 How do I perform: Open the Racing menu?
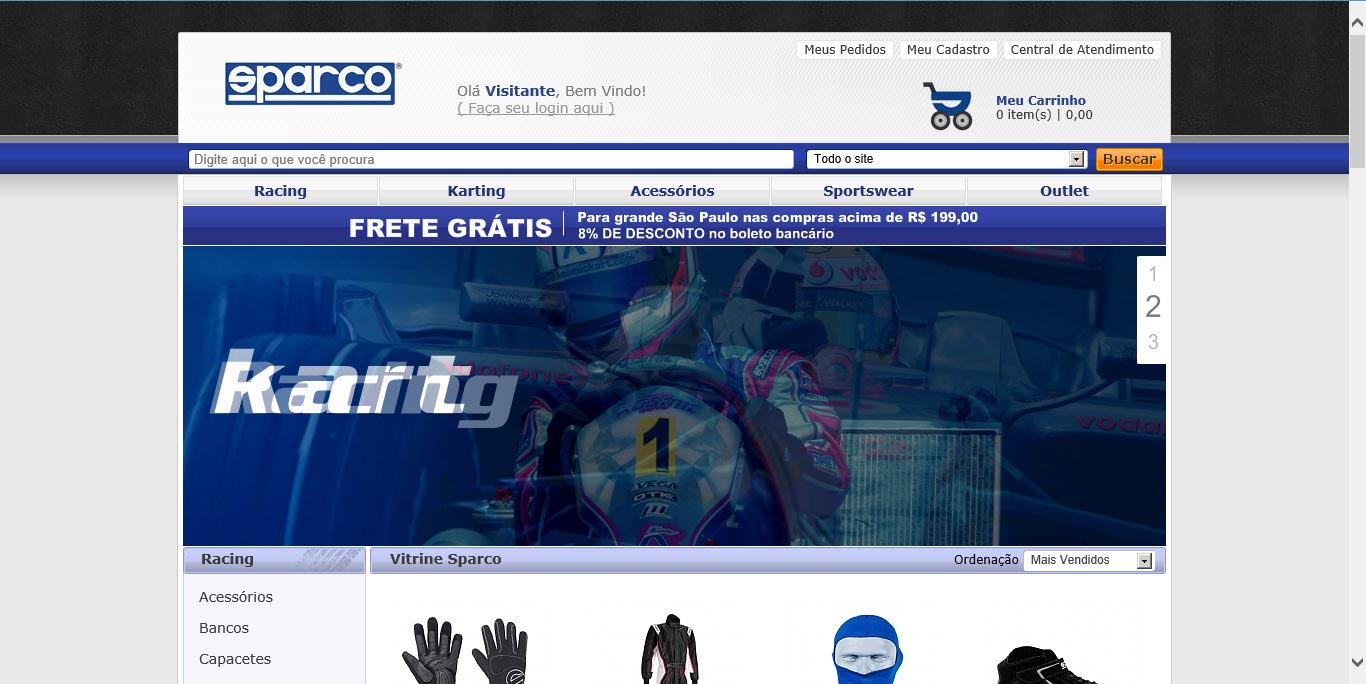[x=280, y=191]
